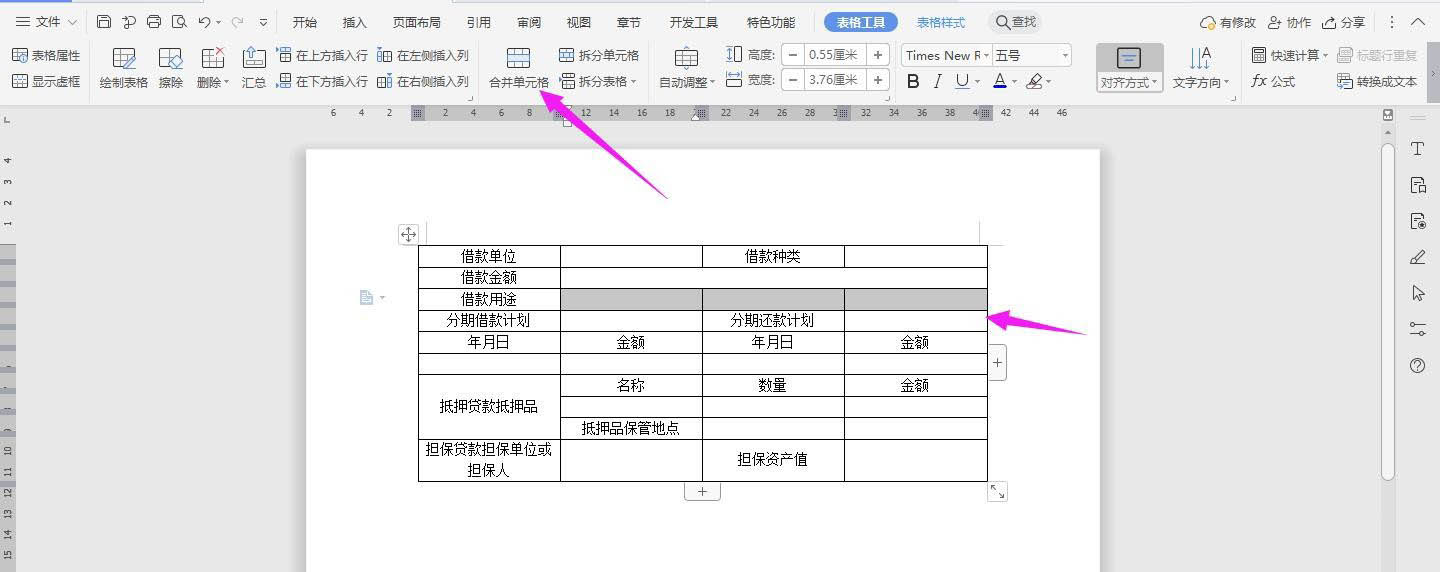Switch to the 插入 tab
This screenshot has width=1440, height=572.
[354, 22]
